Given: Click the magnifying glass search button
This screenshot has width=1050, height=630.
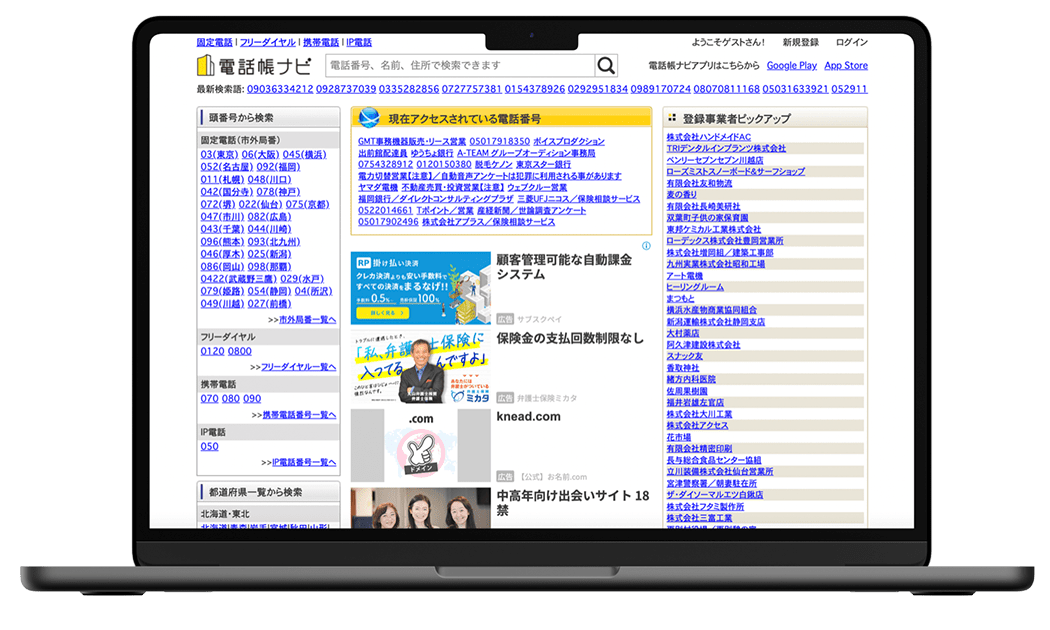Looking at the screenshot, I should click(x=606, y=66).
